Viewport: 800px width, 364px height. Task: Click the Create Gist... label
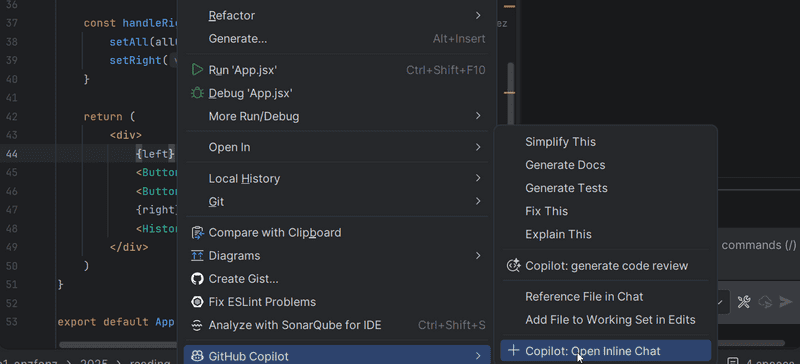click(x=243, y=279)
